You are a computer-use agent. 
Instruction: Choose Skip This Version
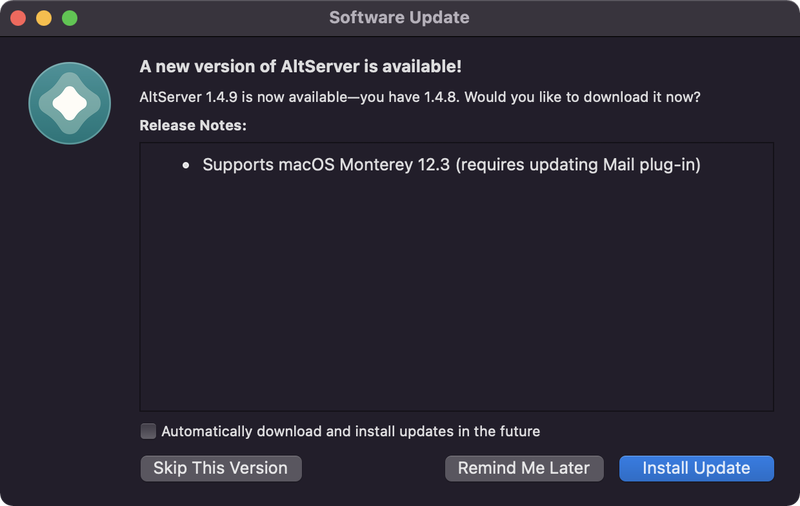coord(221,468)
